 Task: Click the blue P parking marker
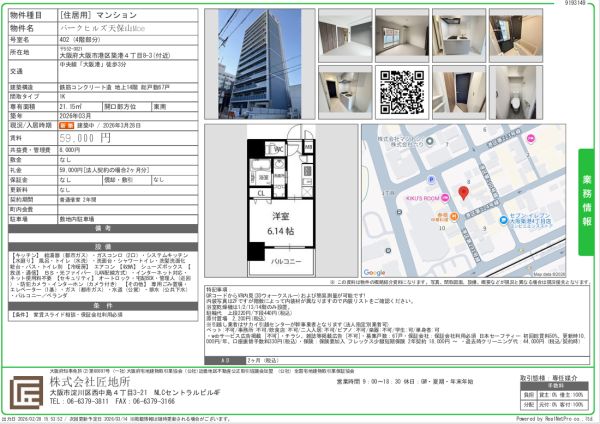[431, 179]
